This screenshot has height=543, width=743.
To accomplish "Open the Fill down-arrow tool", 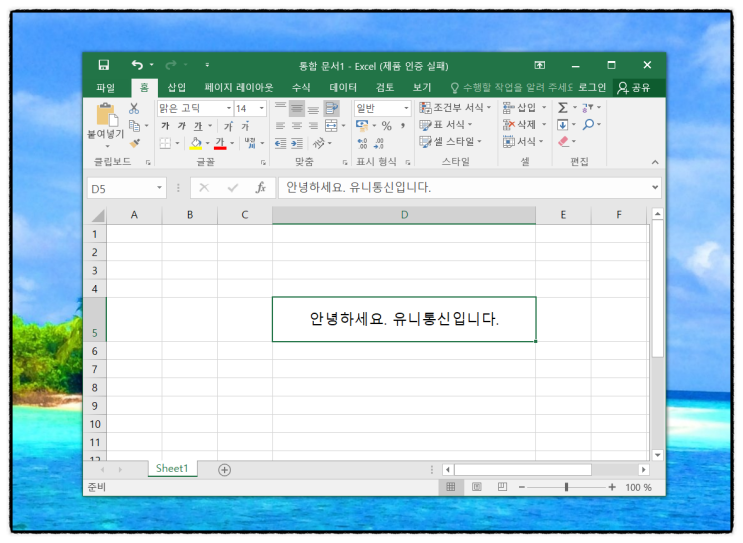I will point(562,125).
